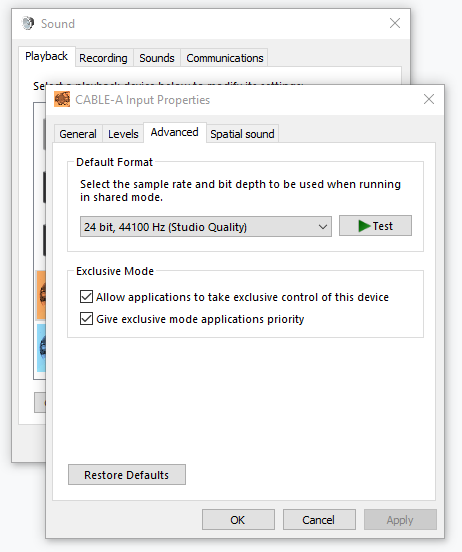
Task: Close the Sound window
Action: (395, 23)
